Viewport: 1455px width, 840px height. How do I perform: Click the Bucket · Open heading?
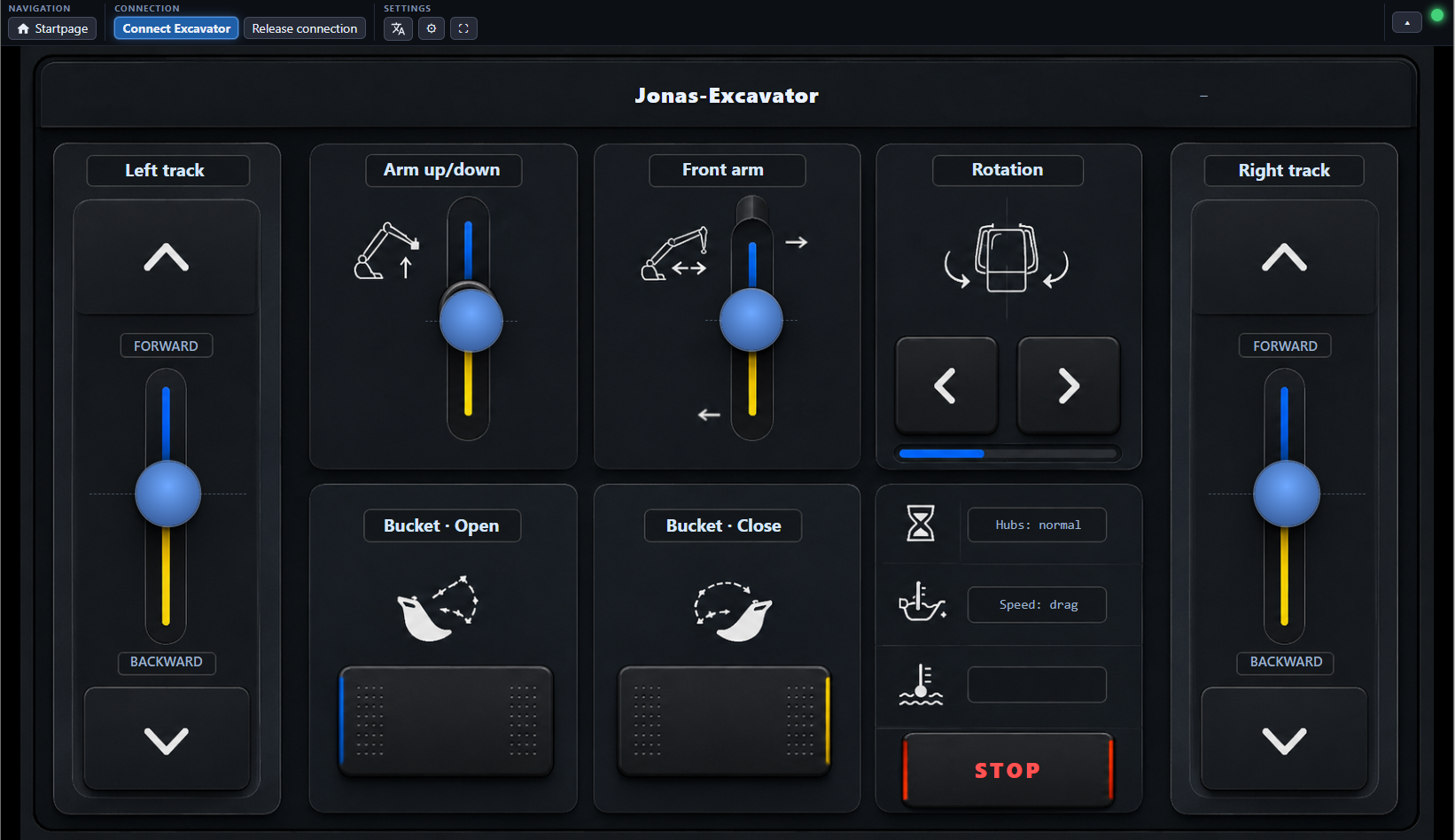coord(442,525)
